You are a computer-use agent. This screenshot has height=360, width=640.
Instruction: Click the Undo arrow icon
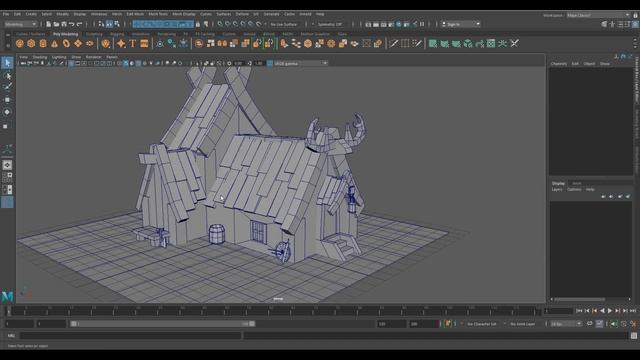71,24
